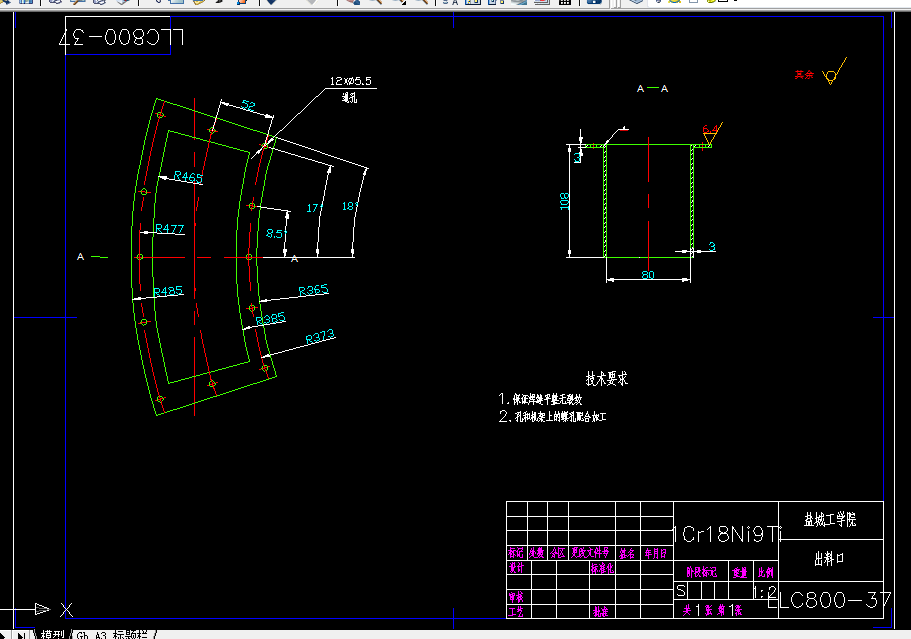Click the 1:2 scale value
Screen dimensions: 911x639
pyautogui.click(x=765, y=593)
